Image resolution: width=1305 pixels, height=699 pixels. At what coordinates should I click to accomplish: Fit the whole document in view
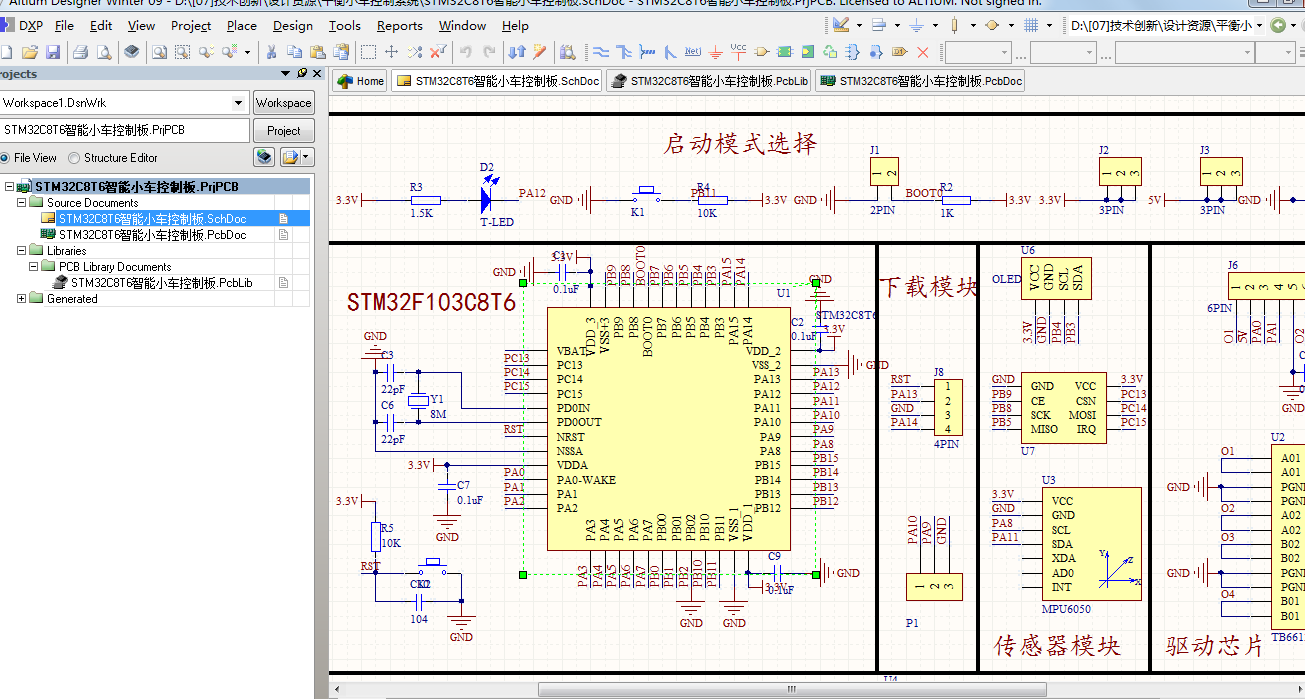click(158, 51)
